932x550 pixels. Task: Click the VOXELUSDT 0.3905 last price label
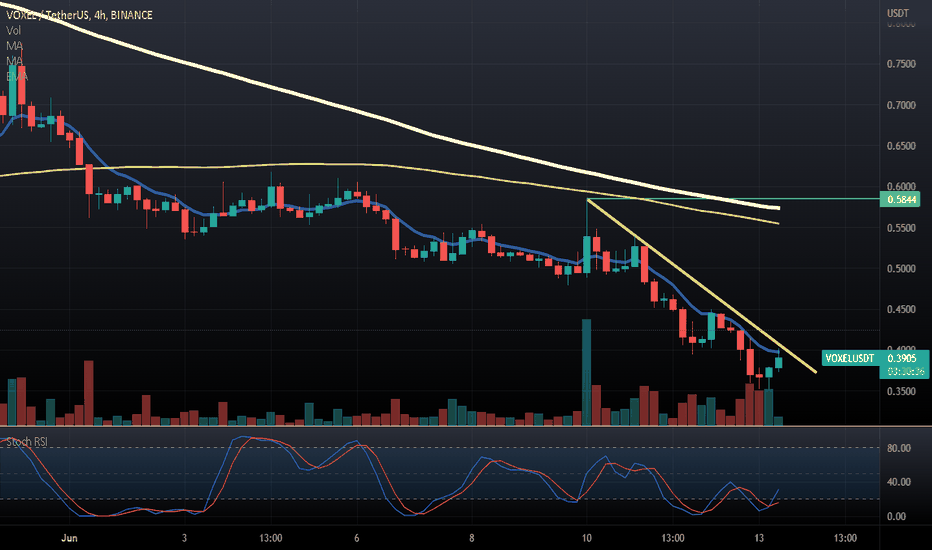pyautogui.click(x=875, y=358)
